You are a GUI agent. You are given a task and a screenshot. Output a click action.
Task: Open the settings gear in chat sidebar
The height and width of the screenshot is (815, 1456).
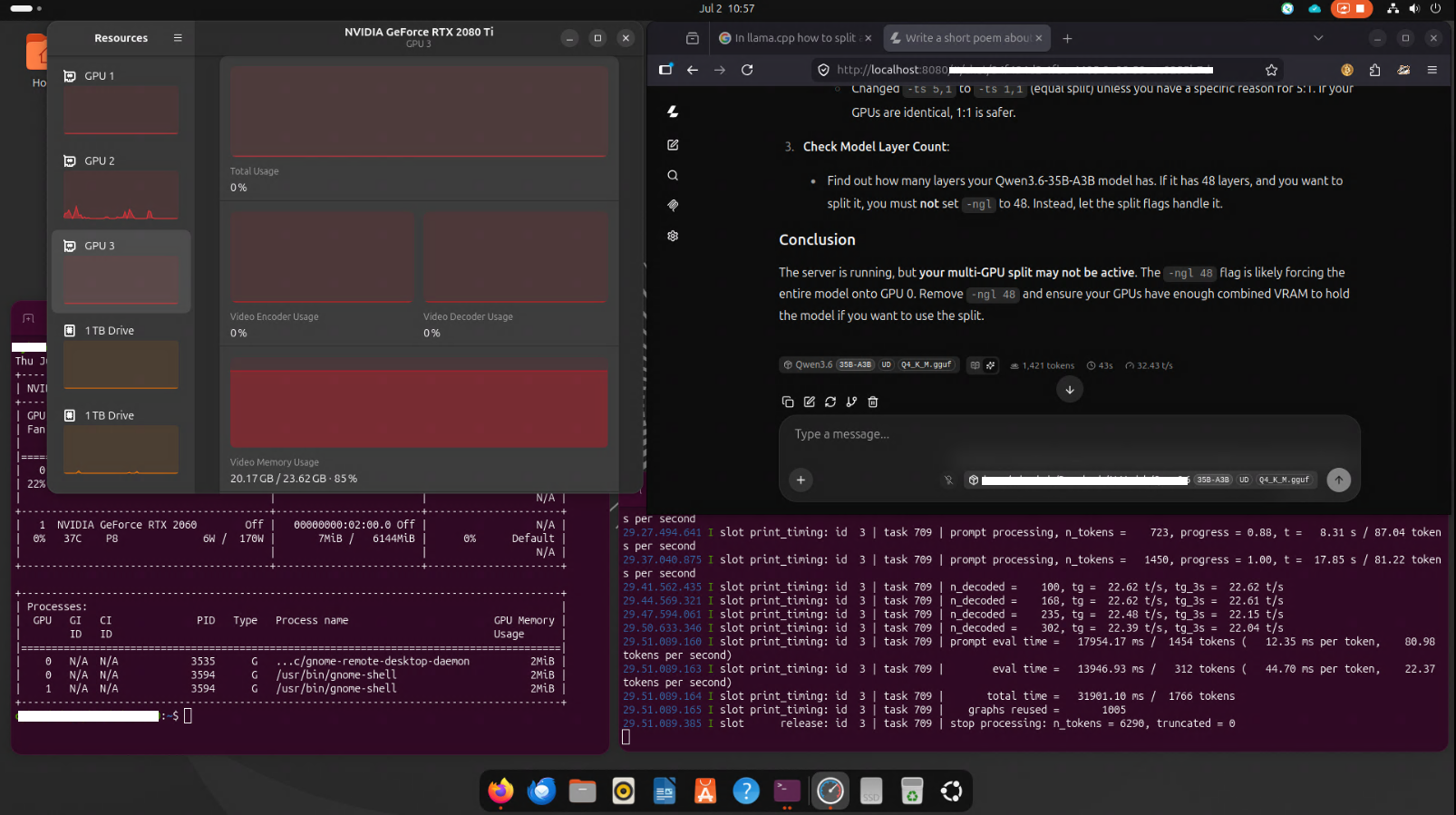click(673, 236)
